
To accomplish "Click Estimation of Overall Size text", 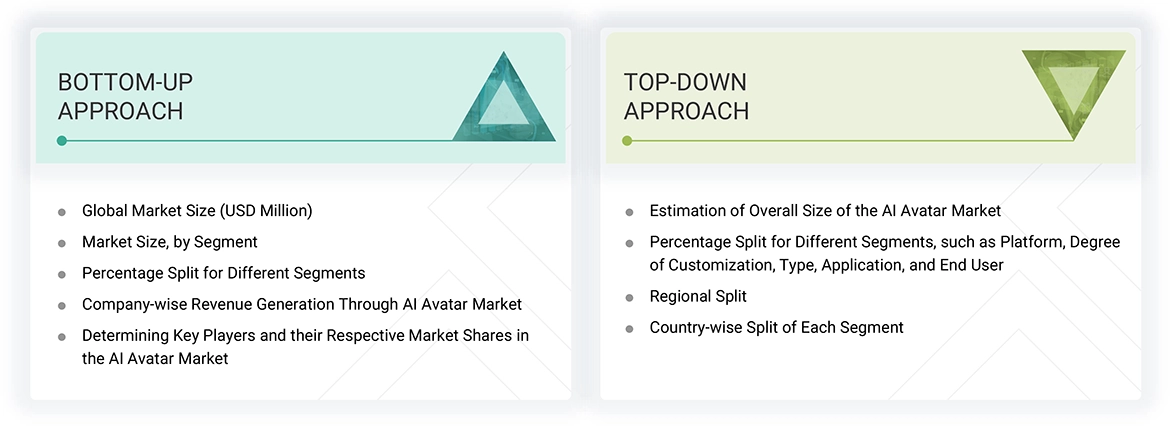I will point(825,211).
